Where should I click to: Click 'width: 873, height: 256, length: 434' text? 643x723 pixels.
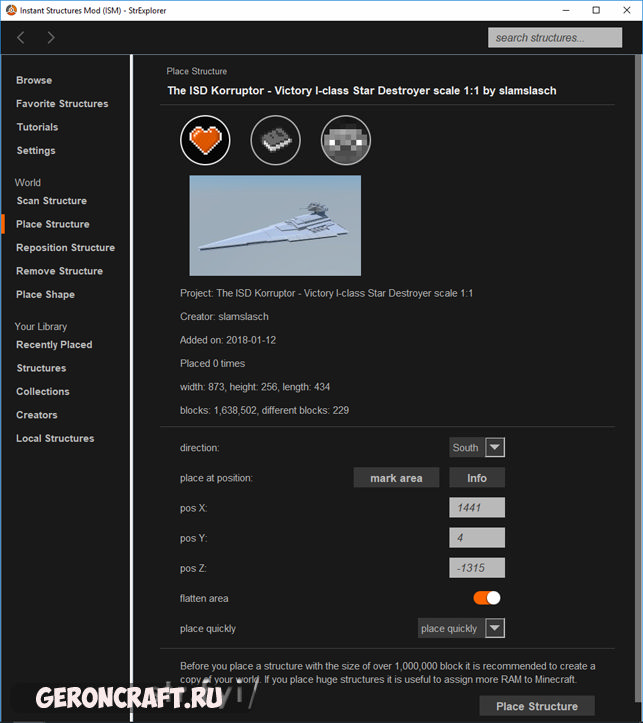coord(255,387)
